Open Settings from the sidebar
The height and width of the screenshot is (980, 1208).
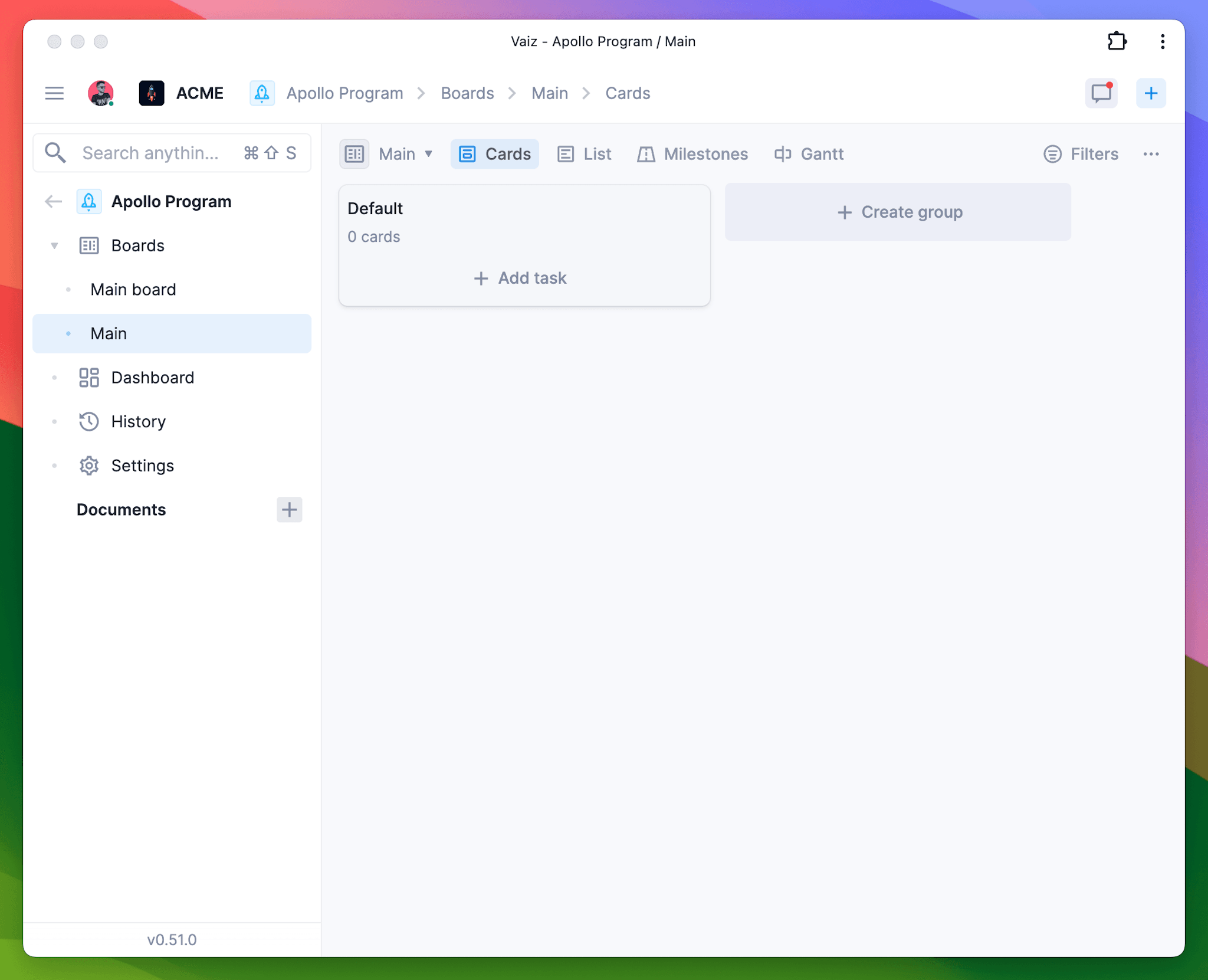[x=142, y=464]
